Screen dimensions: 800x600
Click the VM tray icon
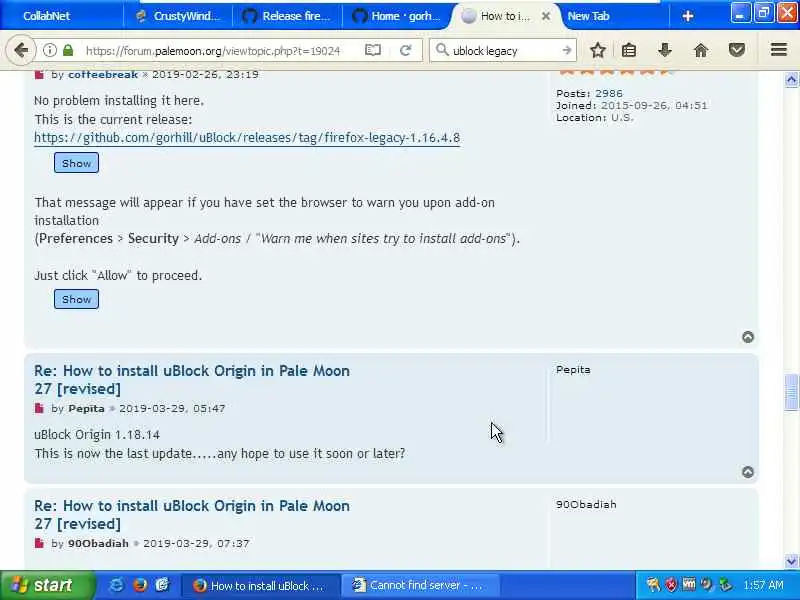[x=689, y=585]
